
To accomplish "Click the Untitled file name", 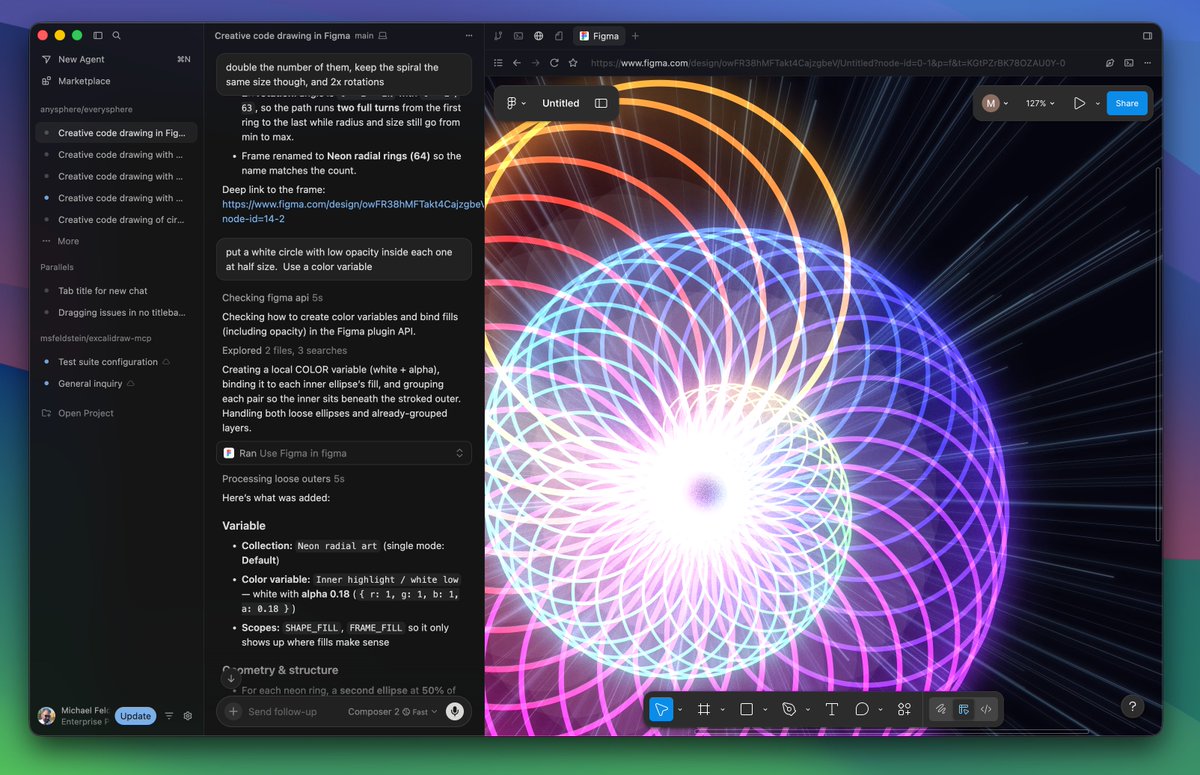I will click(560, 103).
